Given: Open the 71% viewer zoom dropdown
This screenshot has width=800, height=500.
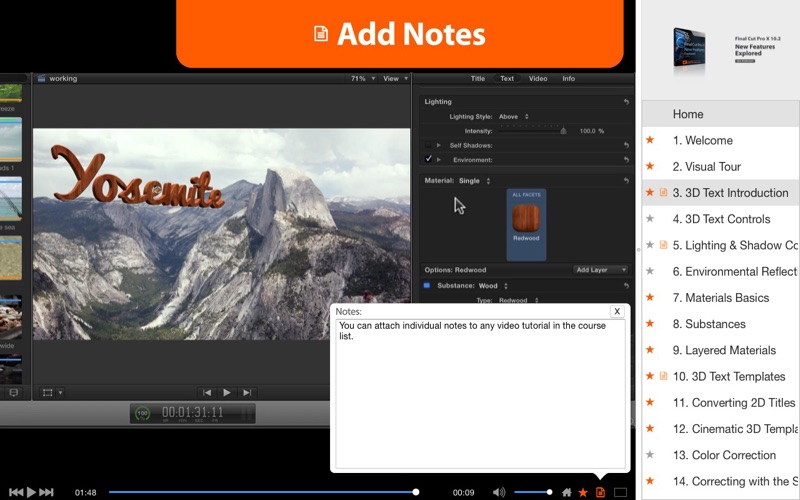Looking at the screenshot, I should pos(363,79).
